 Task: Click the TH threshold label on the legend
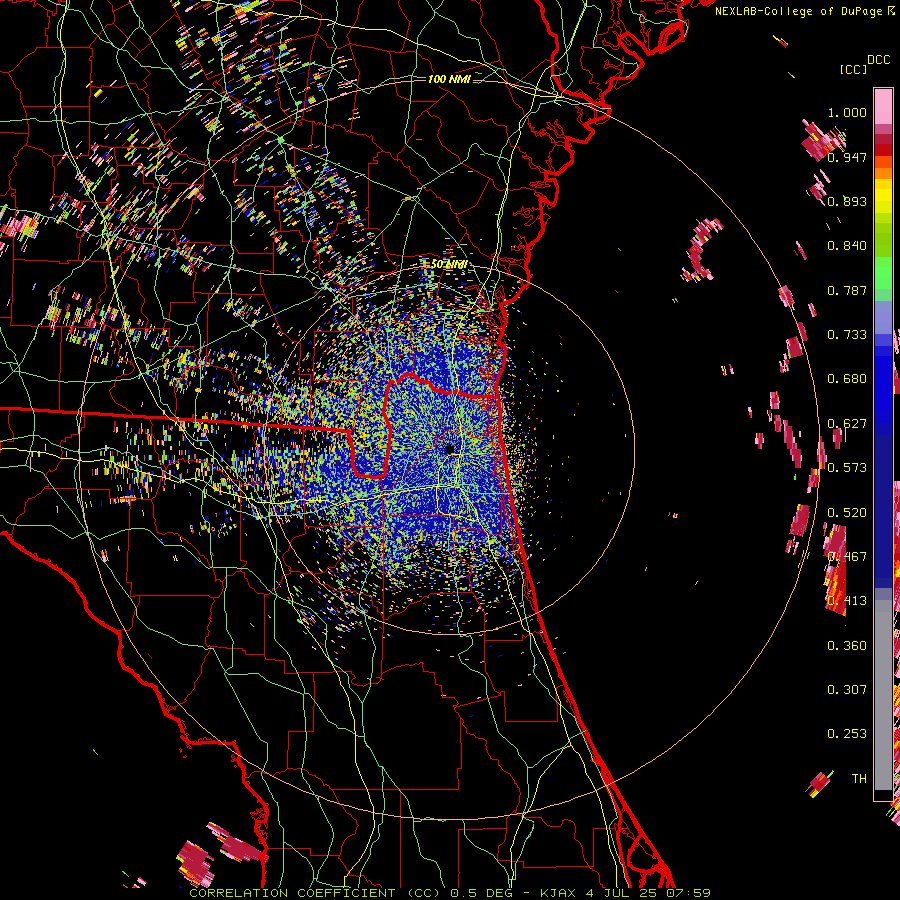click(x=859, y=779)
